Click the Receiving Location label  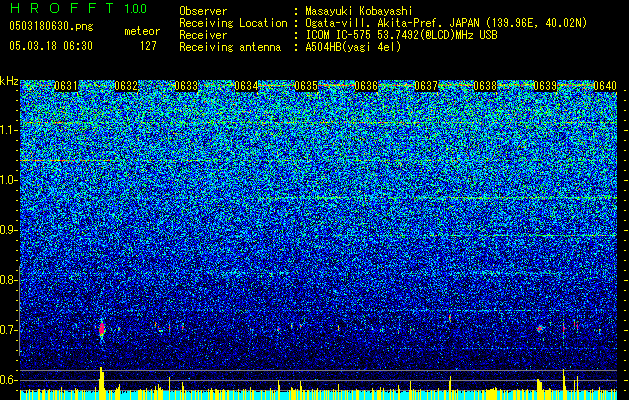pyautogui.click(x=233, y=23)
